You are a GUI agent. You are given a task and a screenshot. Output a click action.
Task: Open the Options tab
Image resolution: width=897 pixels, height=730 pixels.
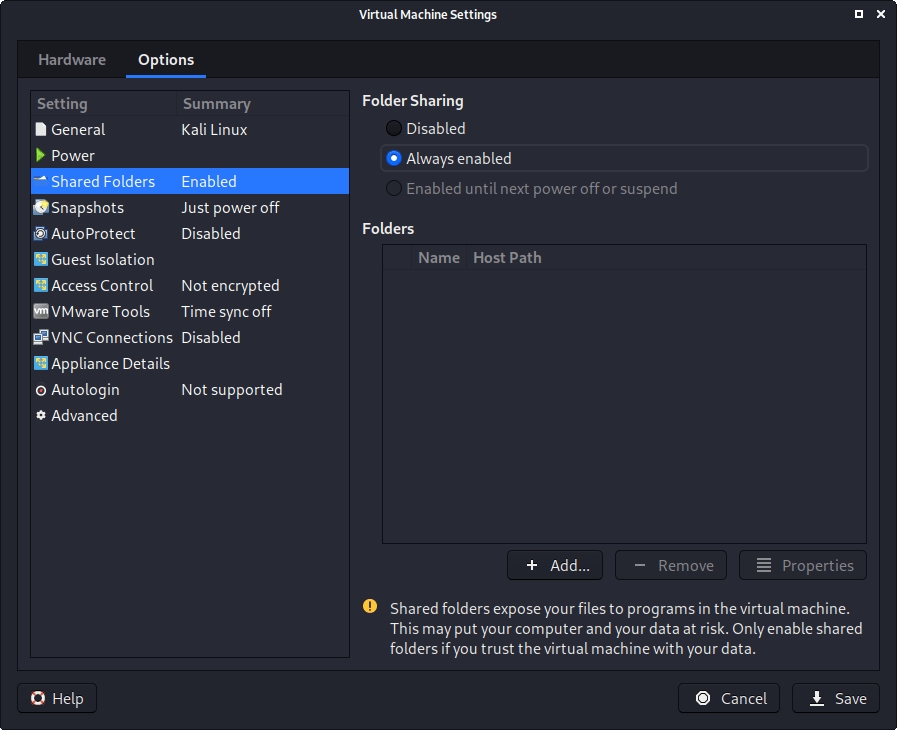pyautogui.click(x=166, y=60)
